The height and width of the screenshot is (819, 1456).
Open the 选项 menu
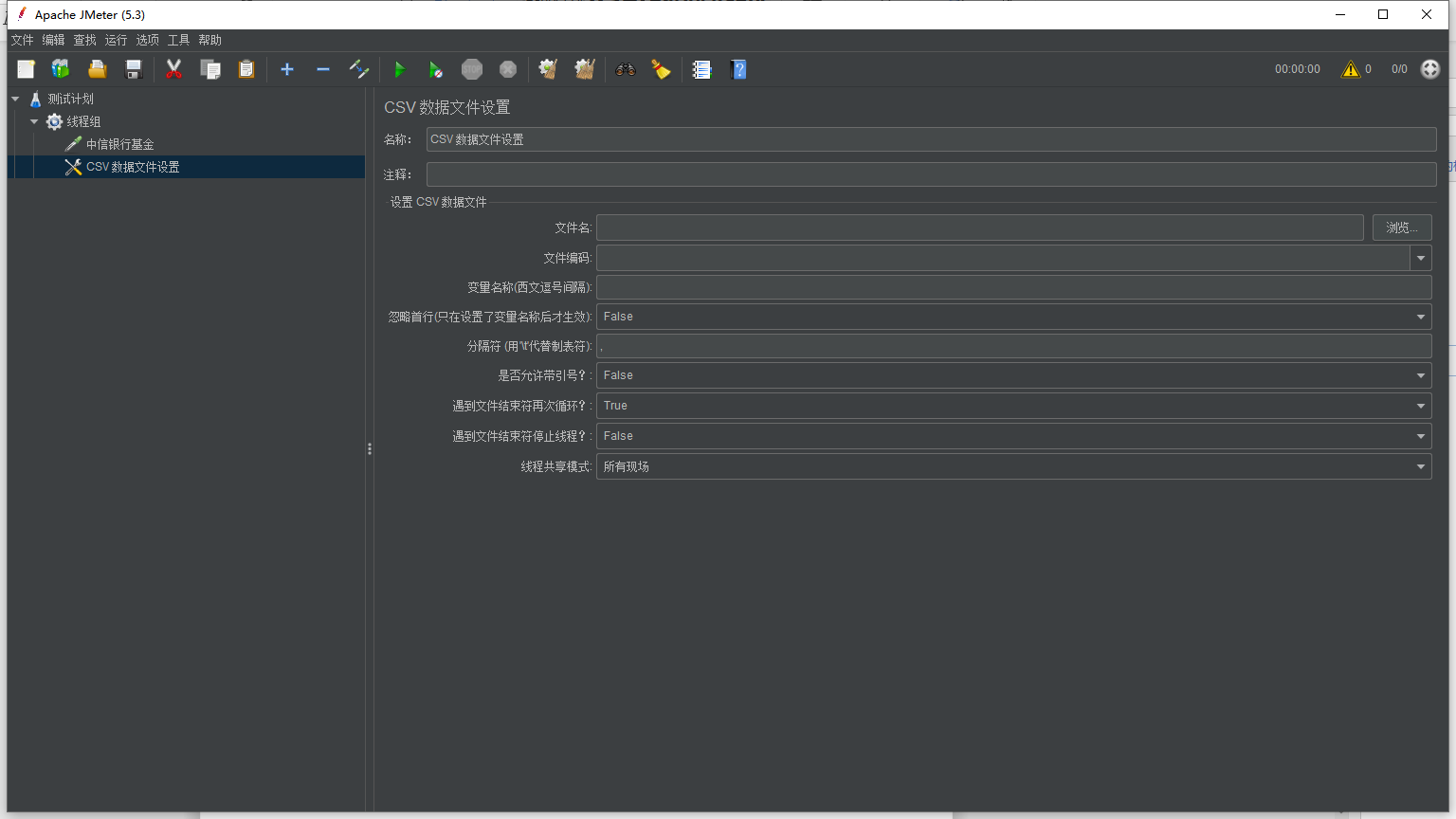point(147,40)
